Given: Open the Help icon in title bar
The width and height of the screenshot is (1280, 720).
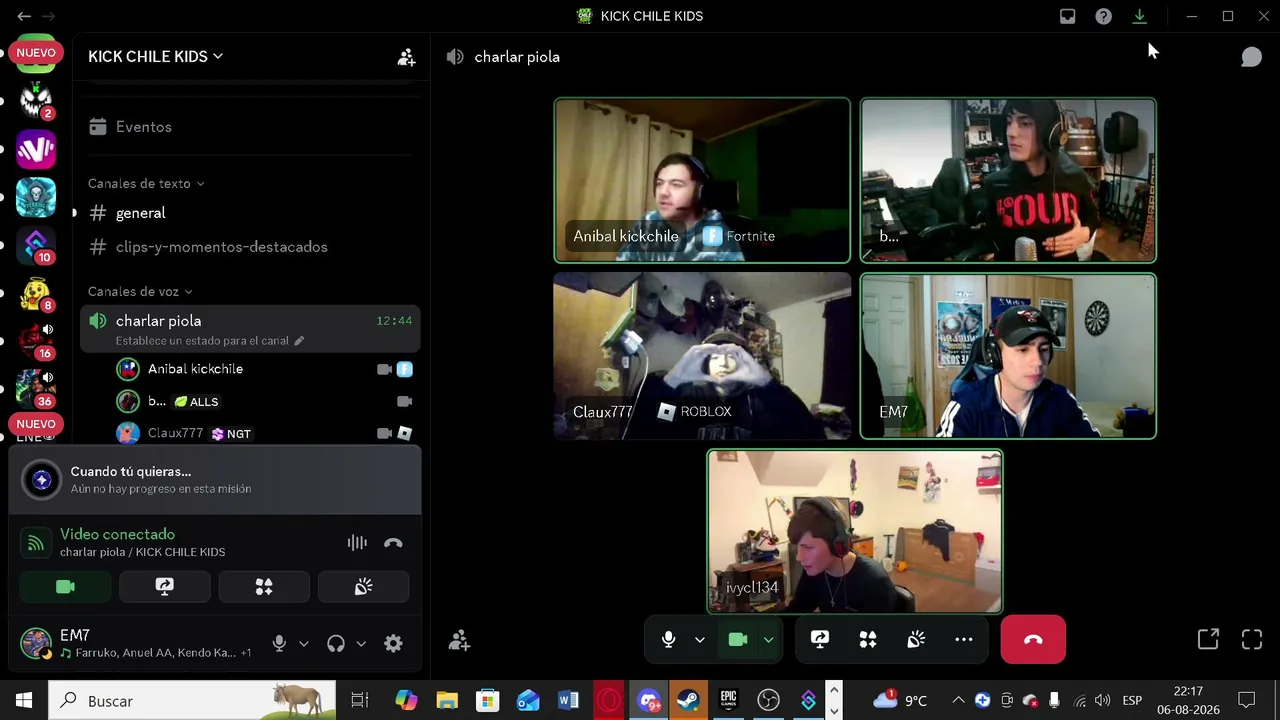Looking at the screenshot, I should (1103, 16).
